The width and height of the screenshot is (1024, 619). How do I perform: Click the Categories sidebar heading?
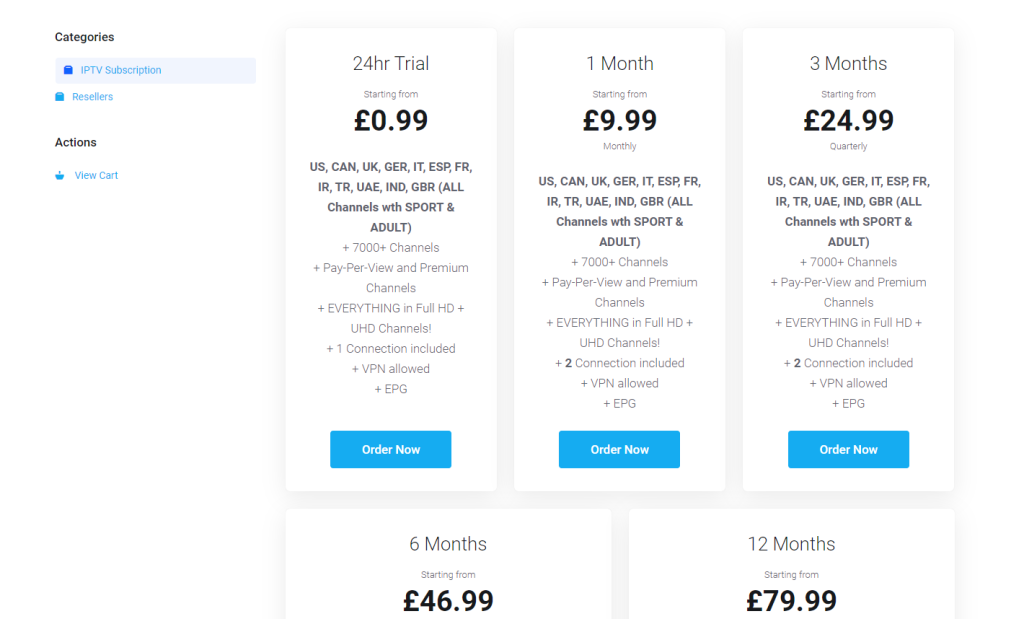84,37
